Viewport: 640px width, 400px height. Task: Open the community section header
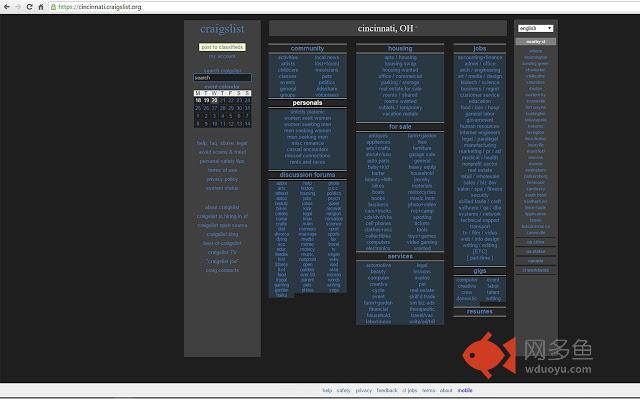coord(307,48)
